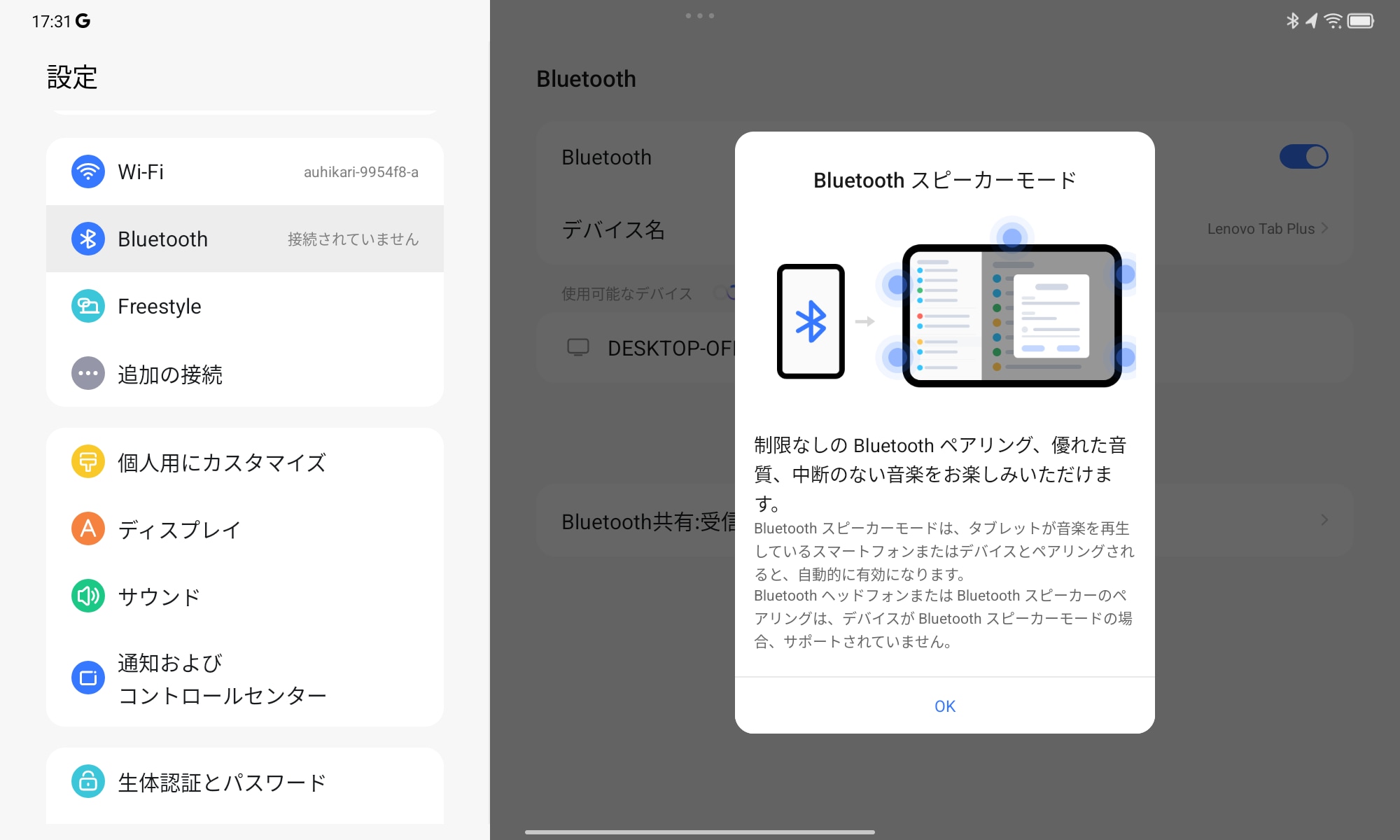Click the Freestyle icon
This screenshot has height=840, width=1400.
point(88,306)
